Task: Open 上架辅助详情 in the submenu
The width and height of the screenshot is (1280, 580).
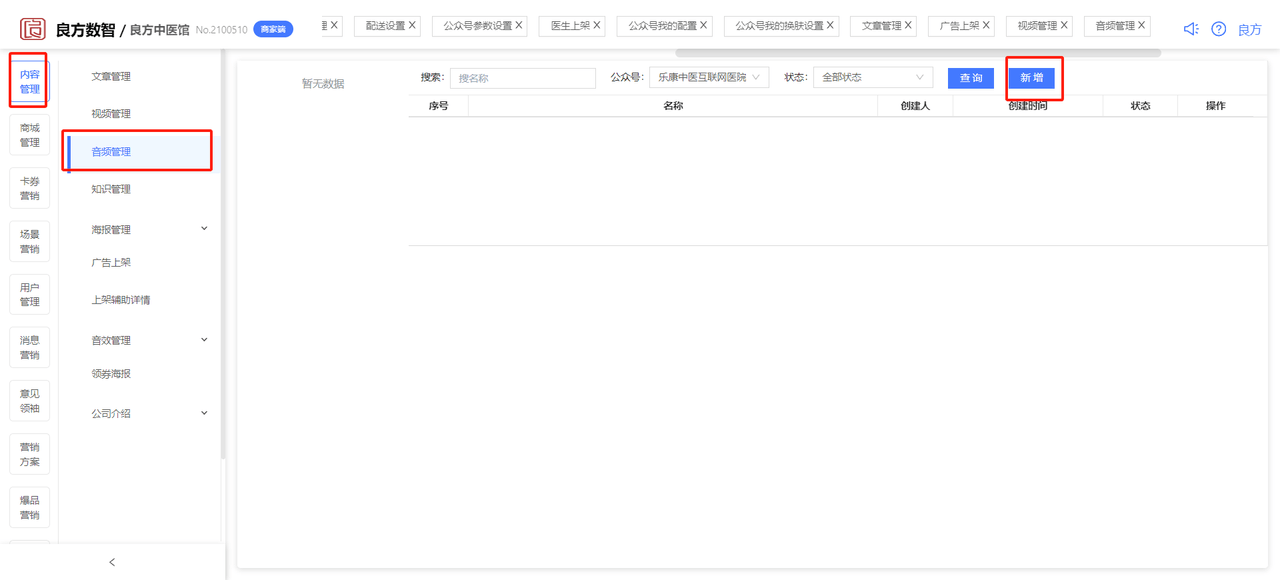Action: 121,300
